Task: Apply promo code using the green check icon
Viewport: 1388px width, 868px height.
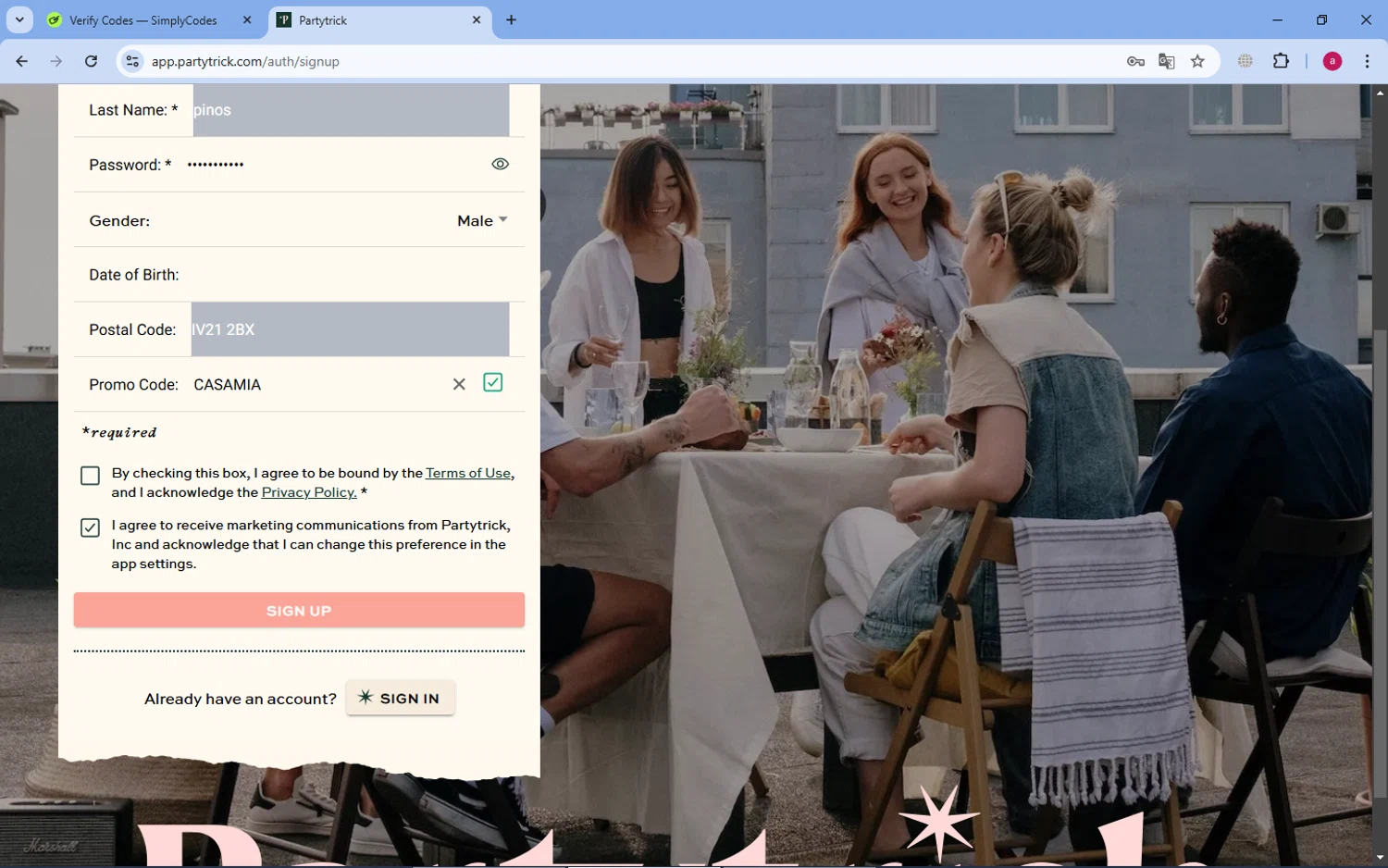Action: [x=493, y=382]
